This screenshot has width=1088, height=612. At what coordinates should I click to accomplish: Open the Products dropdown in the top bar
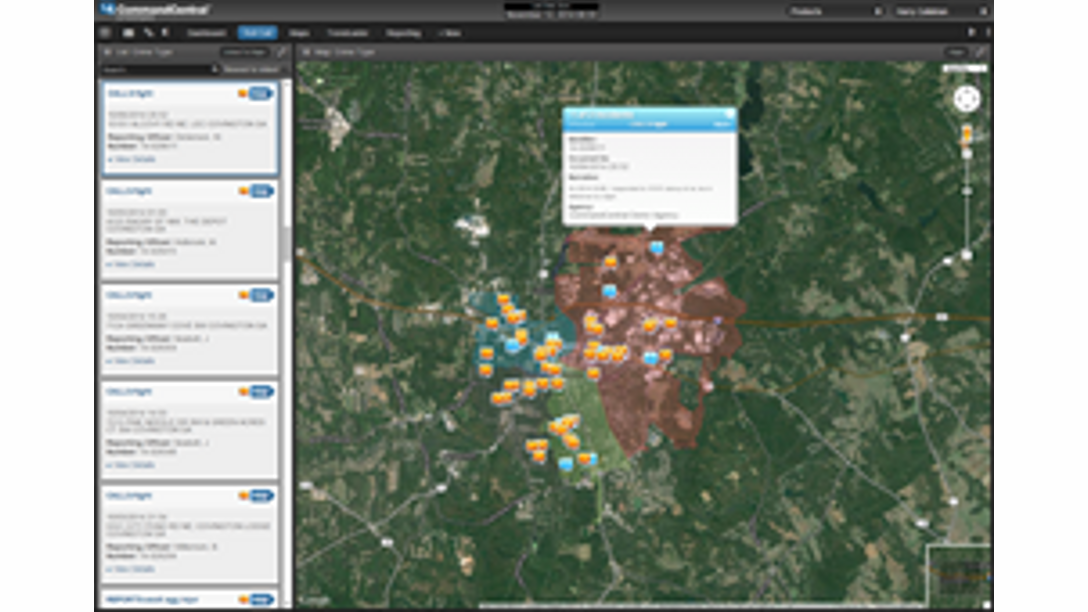836,11
